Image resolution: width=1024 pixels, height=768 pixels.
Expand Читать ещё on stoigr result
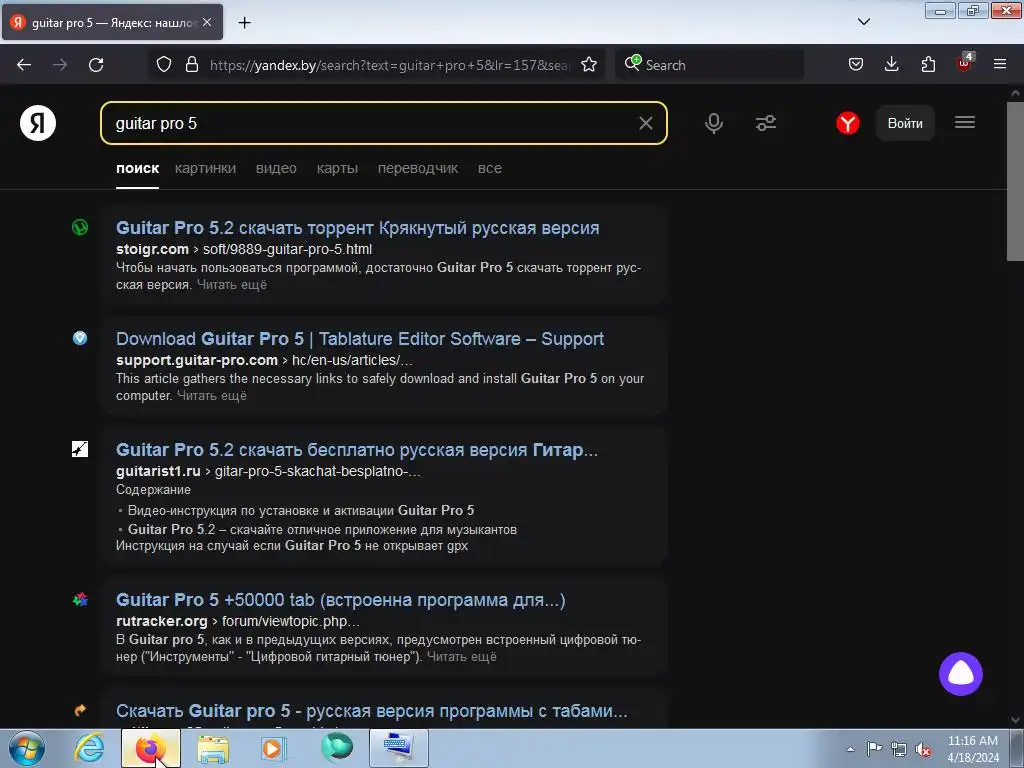pyautogui.click(x=232, y=285)
